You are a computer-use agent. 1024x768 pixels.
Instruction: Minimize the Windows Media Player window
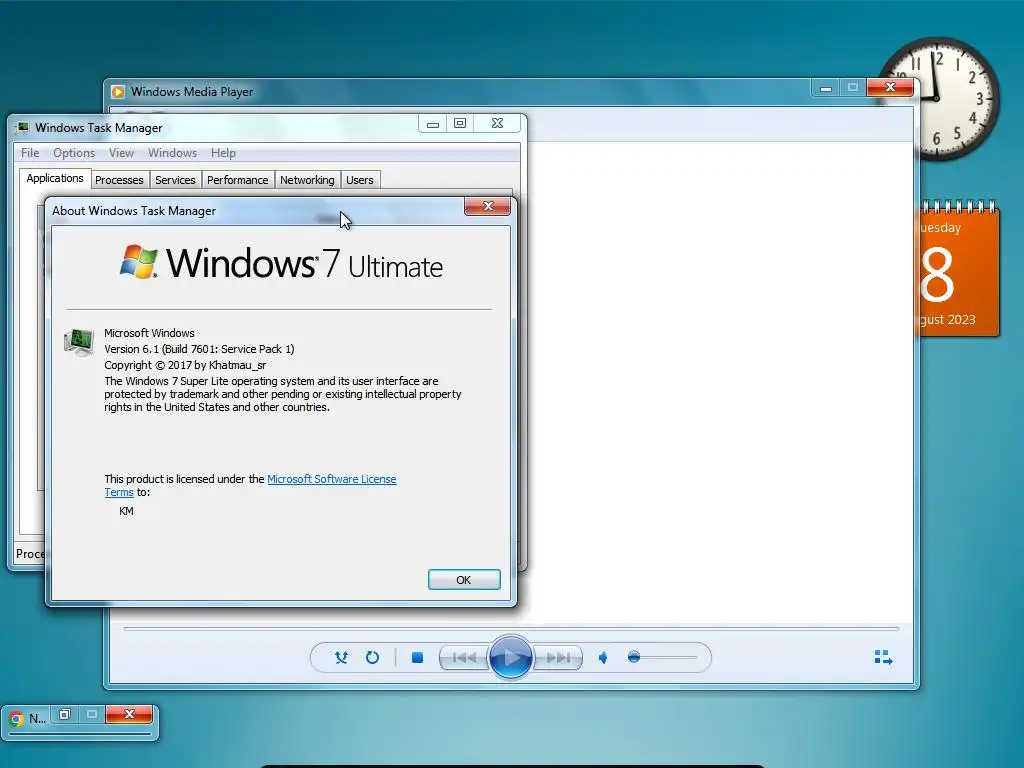(825, 88)
